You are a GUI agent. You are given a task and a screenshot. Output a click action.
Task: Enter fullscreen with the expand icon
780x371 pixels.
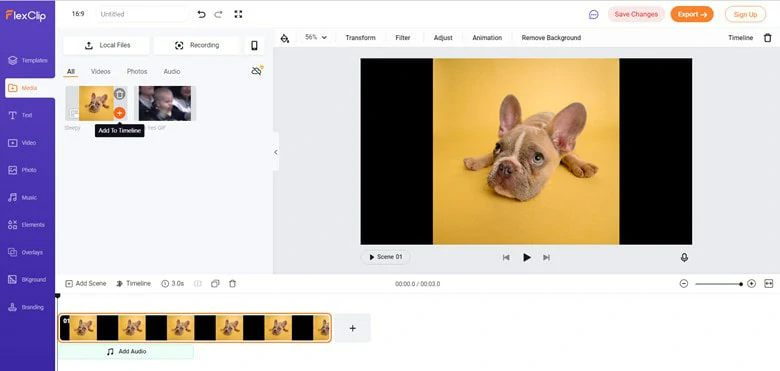click(x=238, y=14)
